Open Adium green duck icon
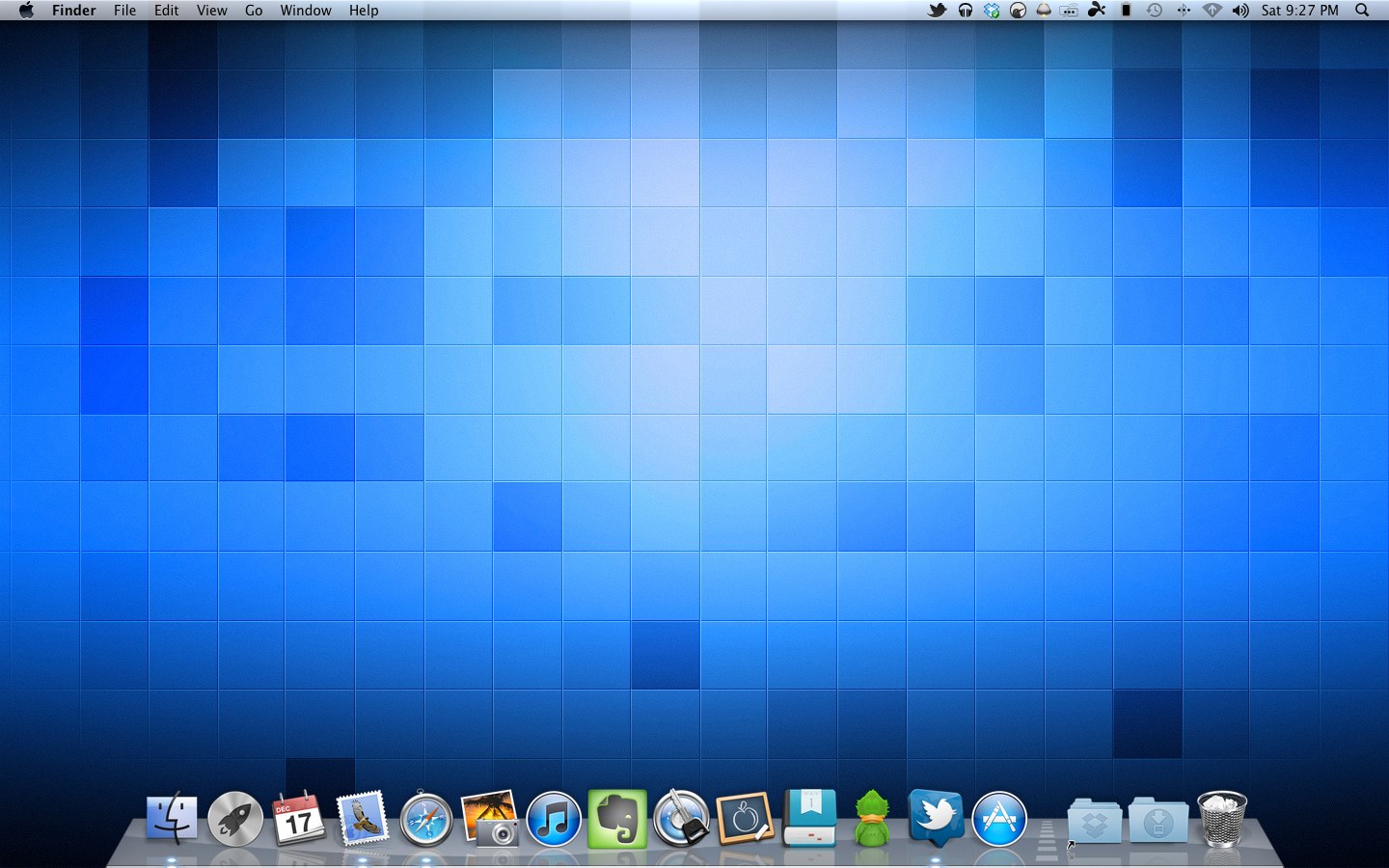Image resolution: width=1389 pixels, height=868 pixels. click(872, 819)
